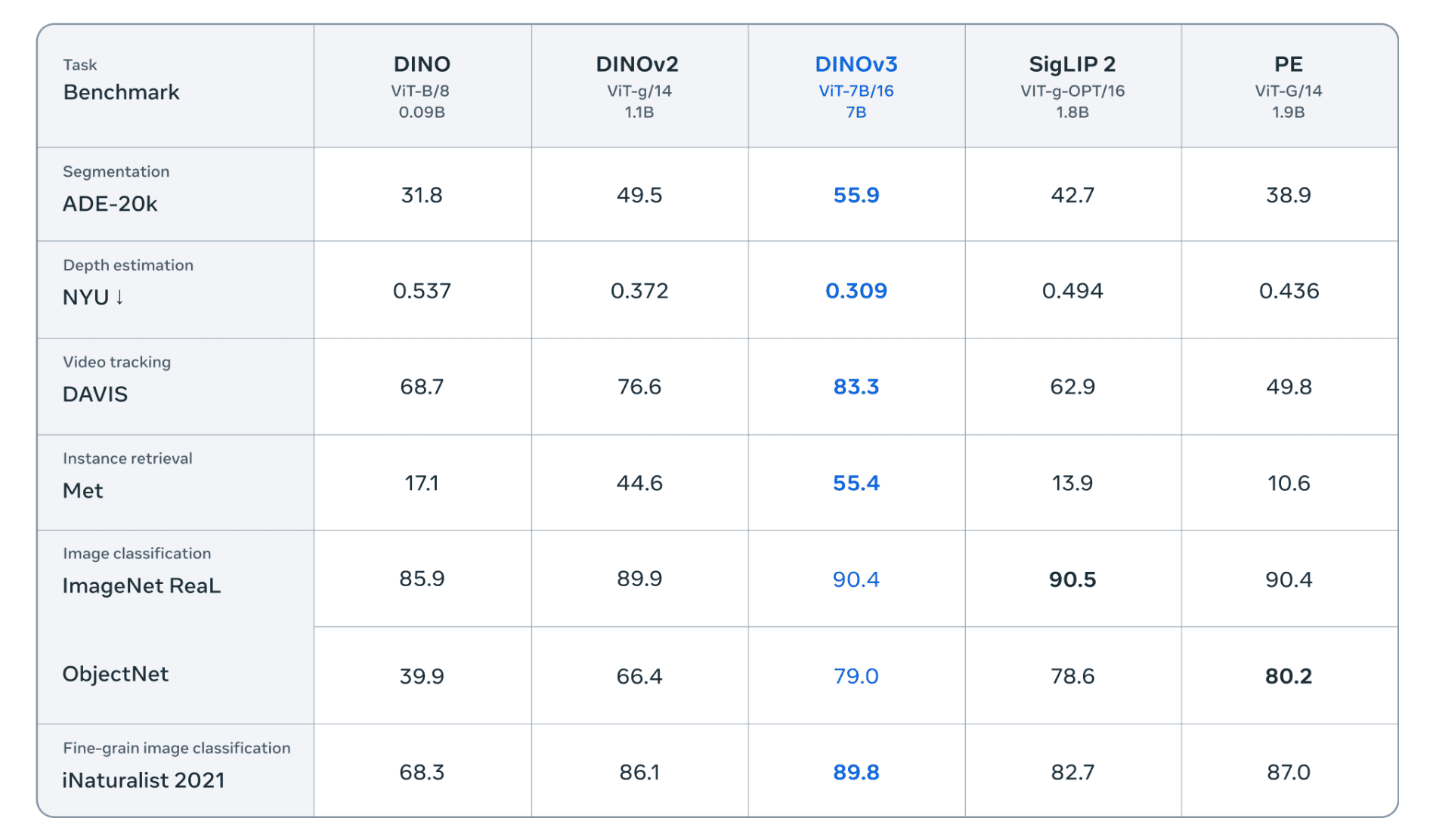This screenshot has width=1433, height=840.
Task: Select the ObjectNet row label
Action: (116, 674)
